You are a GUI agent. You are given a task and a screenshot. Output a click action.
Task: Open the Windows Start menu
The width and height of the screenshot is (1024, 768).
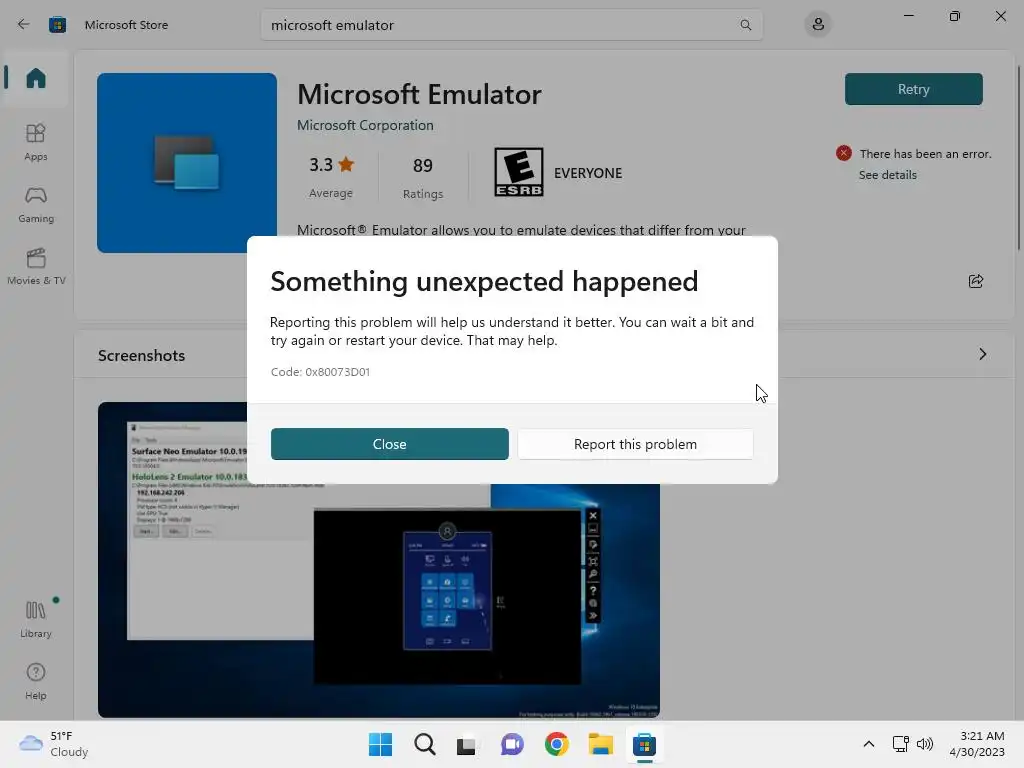tap(380, 744)
